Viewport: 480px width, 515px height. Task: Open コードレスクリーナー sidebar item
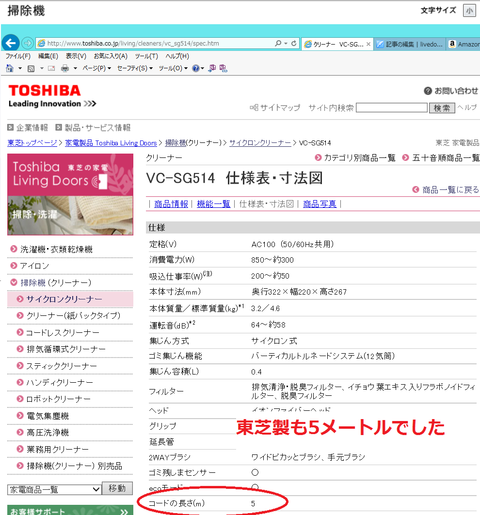click(63, 333)
